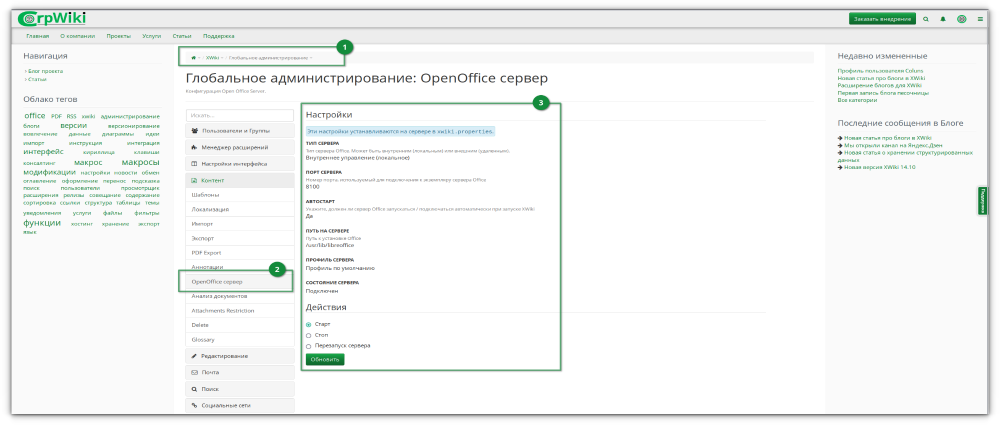Open Glossary settings item
Viewport: 1000px width, 425px height.
[x=240, y=339]
